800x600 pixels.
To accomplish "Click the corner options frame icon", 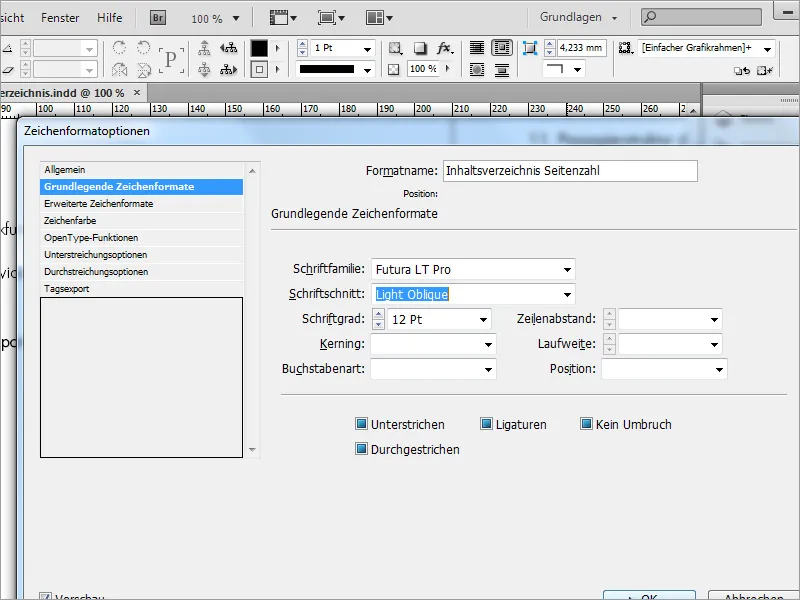I will coord(530,48).
